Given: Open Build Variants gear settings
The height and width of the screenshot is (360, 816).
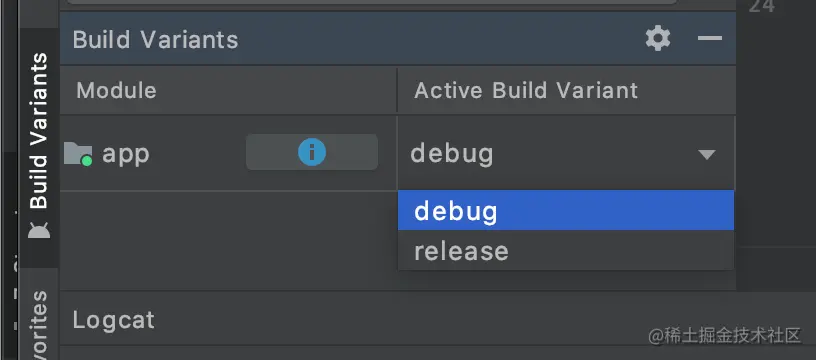Looking at the screenshot, I should (x=658, y=38).
